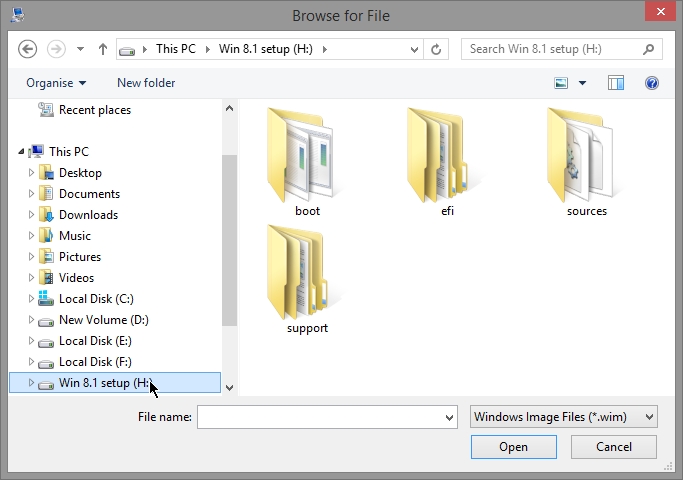Open the recent locations dropdown arrow

coord(80,49)
